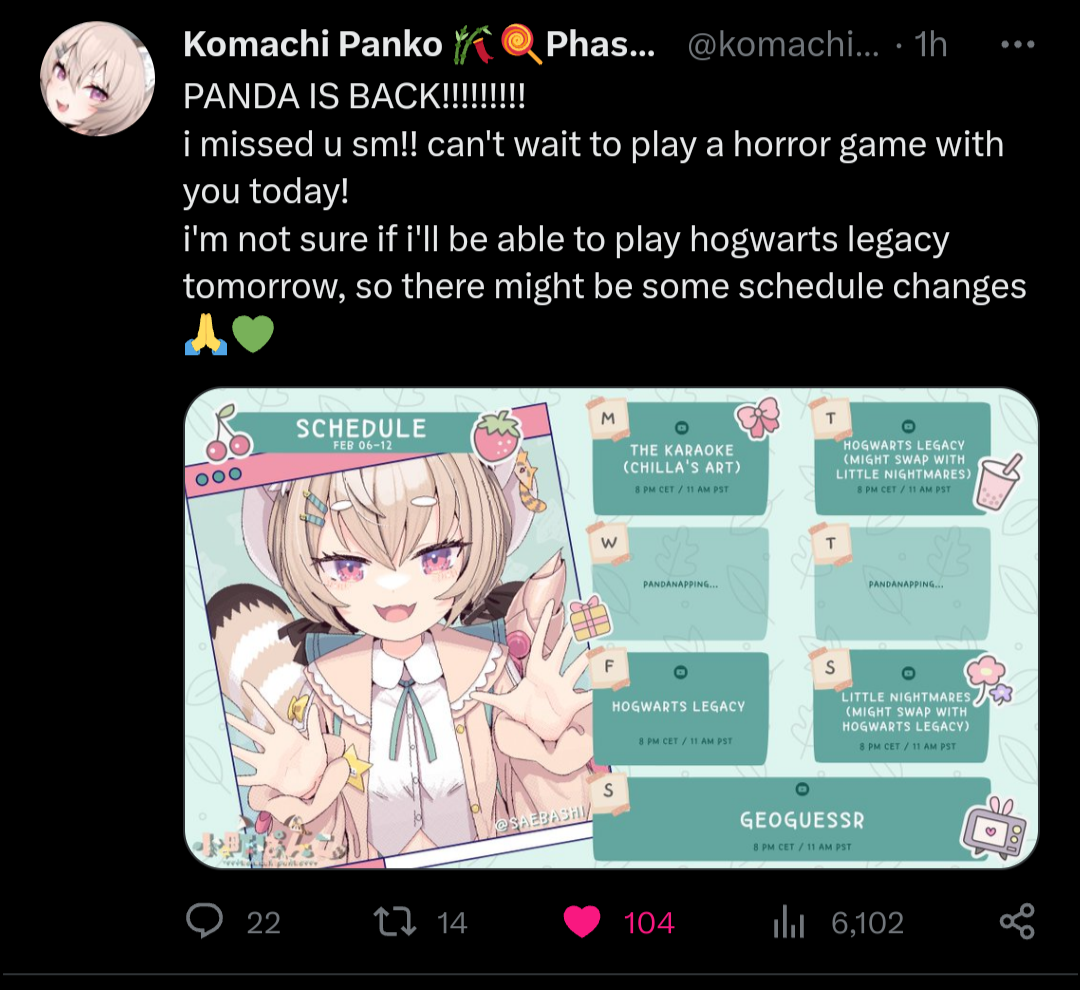Click the strawberry icon on schedule header
Image resolution: width=1080 pixels, height=990 pixels.
tap(496, 437)
